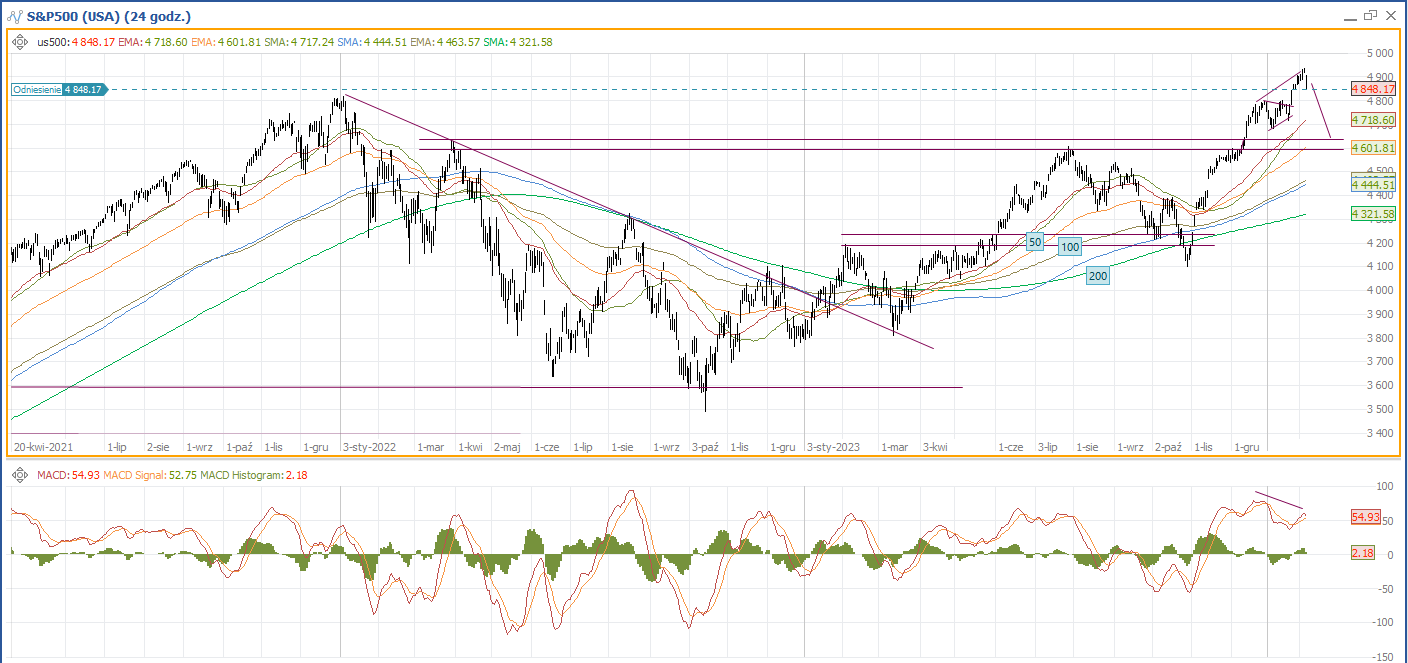Image resolution: width=1408 pixels, height=663 pixels.
Task: Select the blue 50 moving average label
Action: point(1035,242)
